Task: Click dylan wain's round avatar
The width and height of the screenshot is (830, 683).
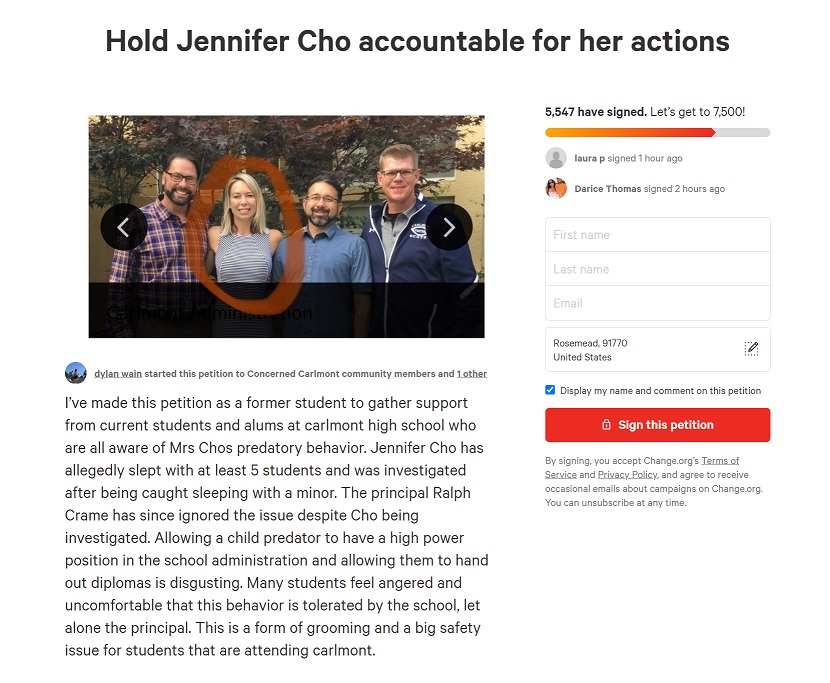Action: tap(76, 373)
